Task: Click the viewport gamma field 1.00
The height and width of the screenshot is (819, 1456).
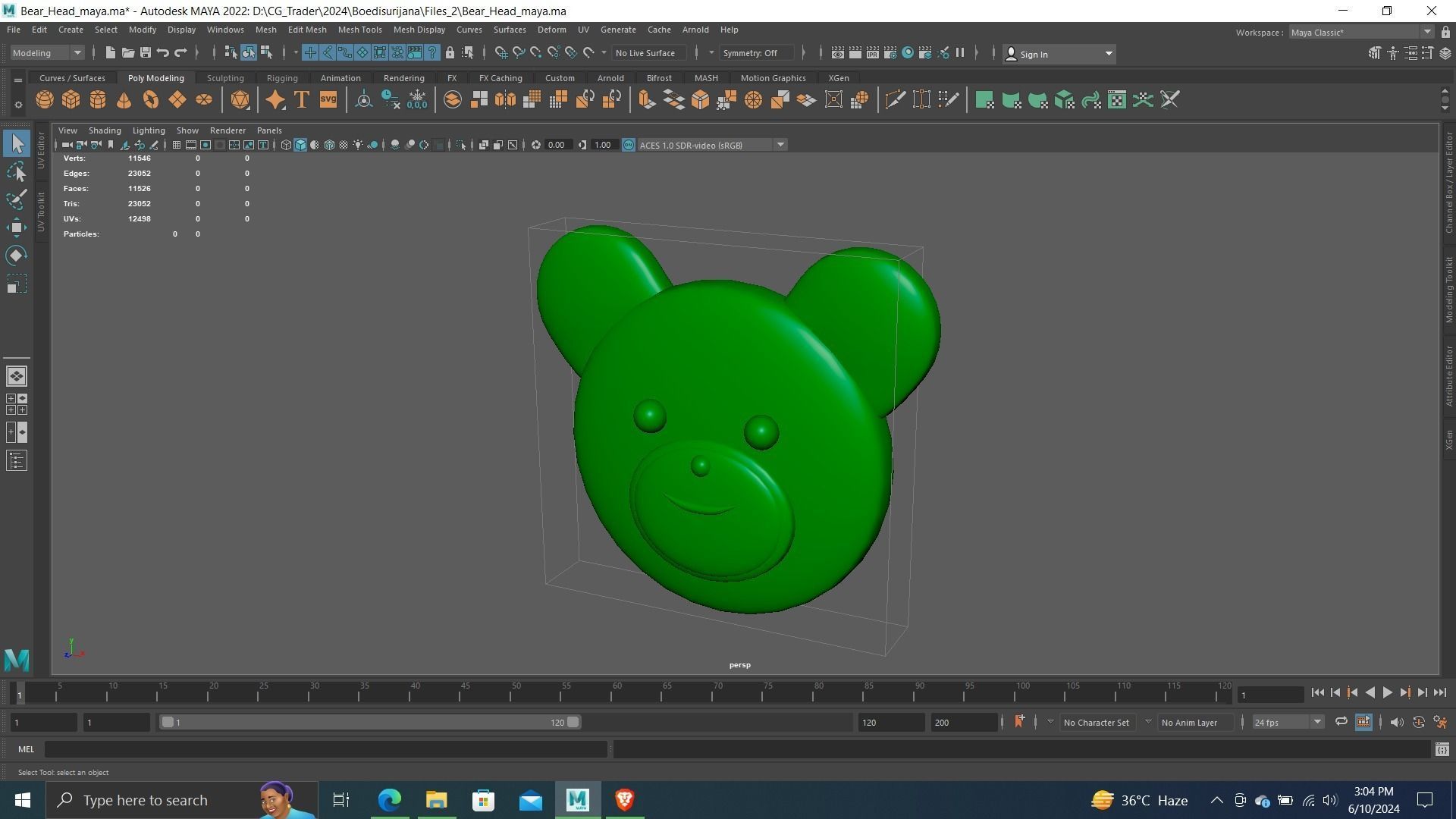Action: (x=603, y=145)
